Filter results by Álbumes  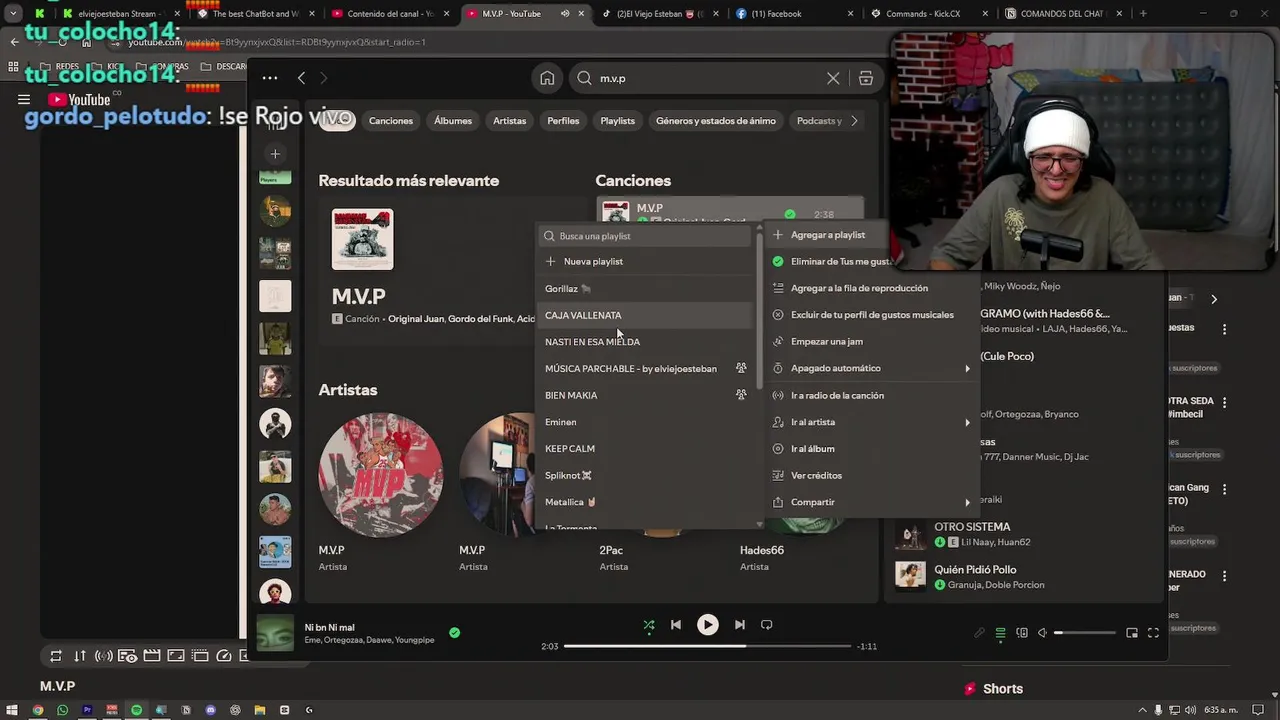coord(453,121)
